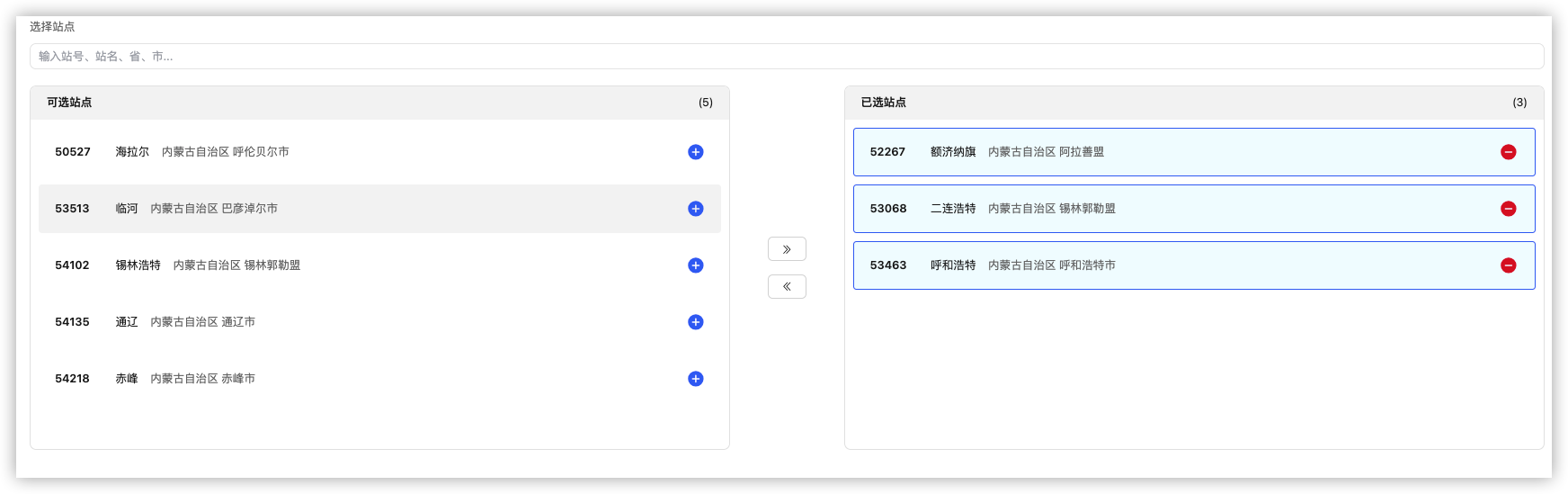Add station 54135 通辽 with plus icon
The height and width of the screenshot is (494, 1568).
coord(695,322)
